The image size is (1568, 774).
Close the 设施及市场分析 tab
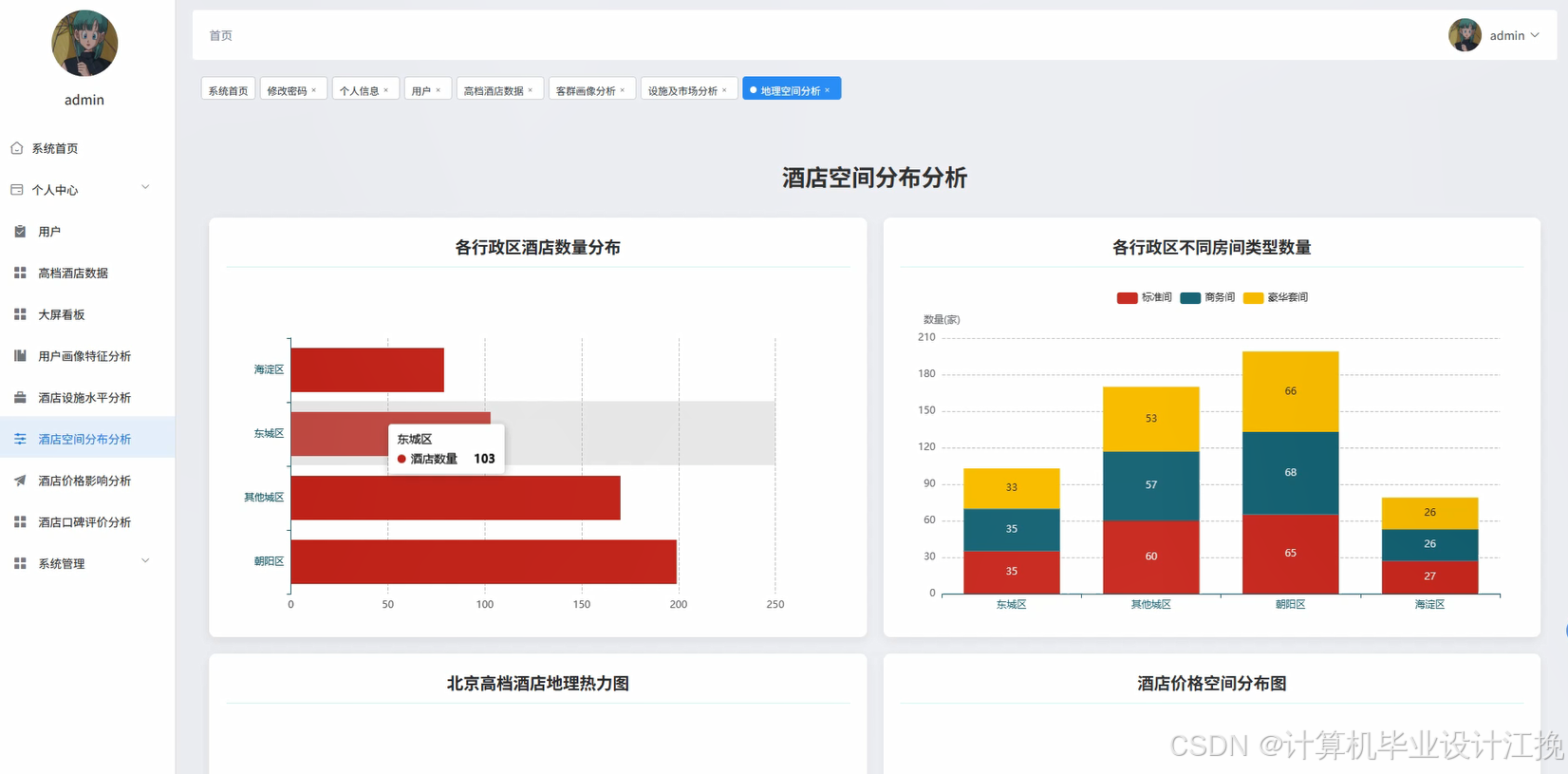click(x=724, y=90)
